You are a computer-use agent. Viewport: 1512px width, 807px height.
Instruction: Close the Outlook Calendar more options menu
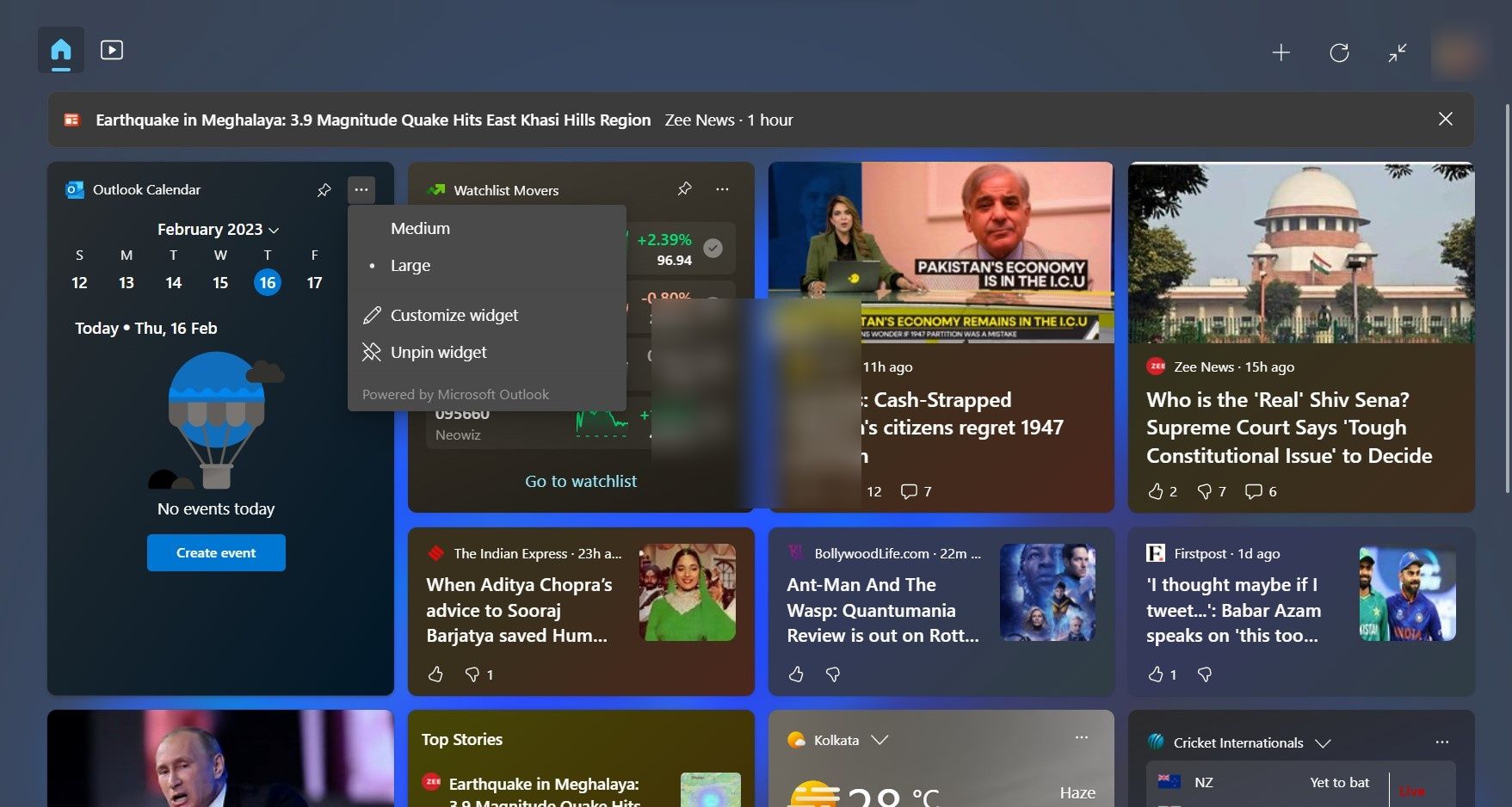coord(361,189)
